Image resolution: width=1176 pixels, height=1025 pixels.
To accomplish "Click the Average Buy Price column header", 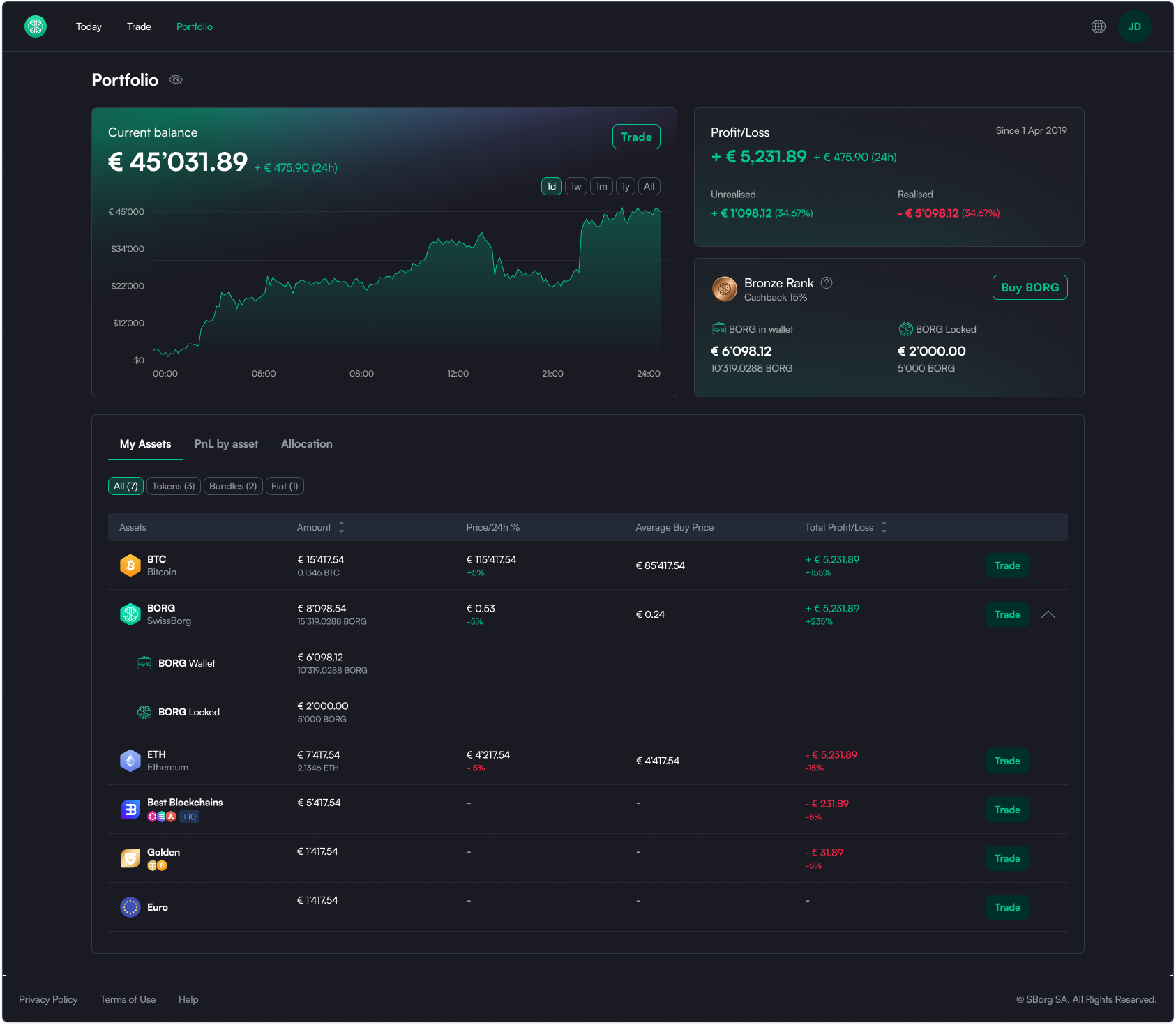I will (674, 527).
